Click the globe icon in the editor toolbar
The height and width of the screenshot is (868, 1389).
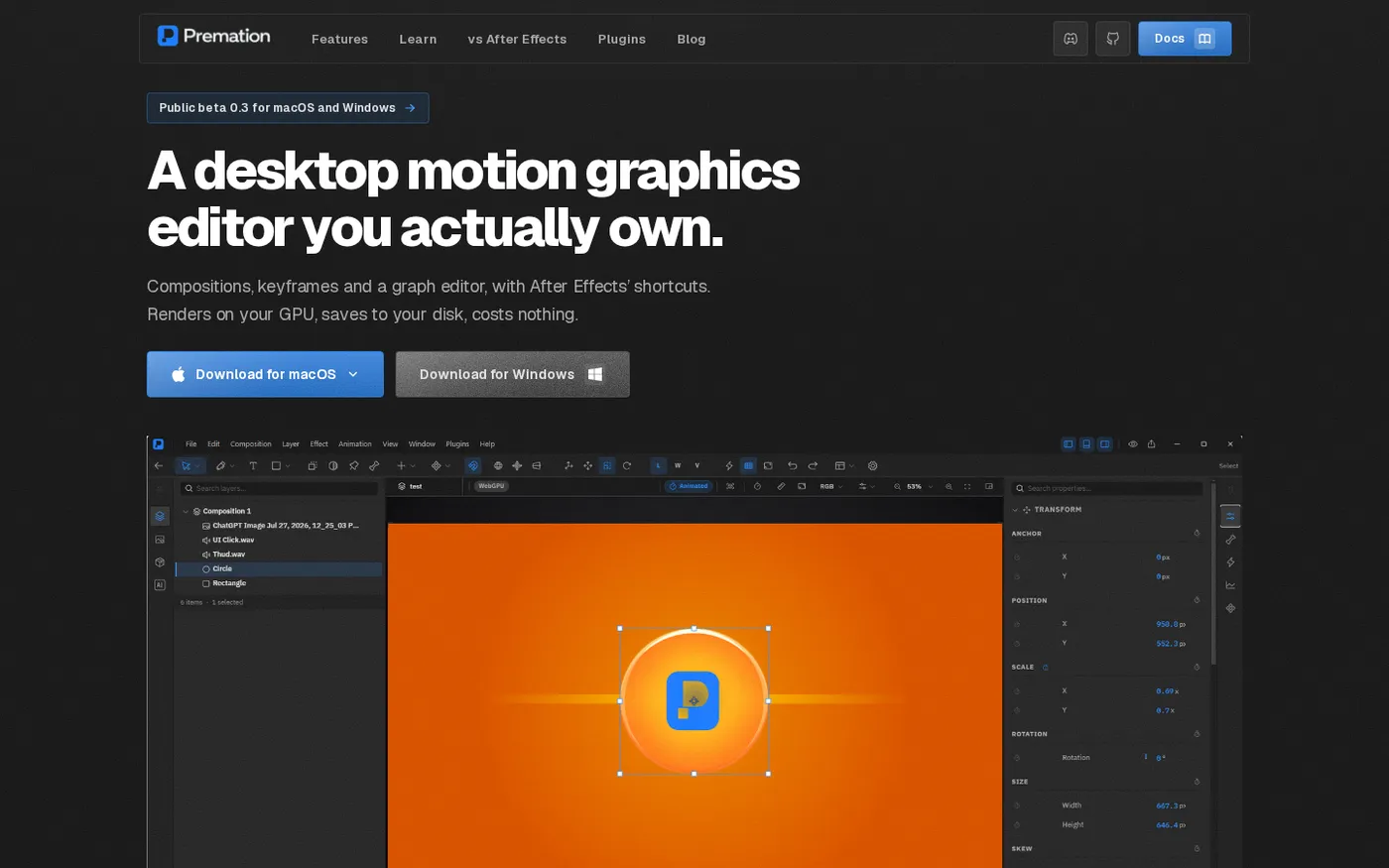pos(498,465)
